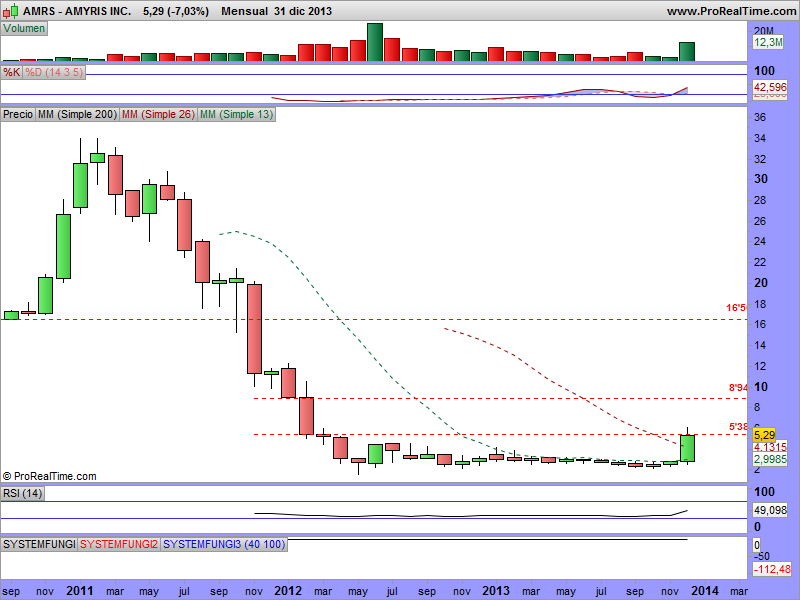This screenshot has height=600, width=800.
Task: Click the 2013 label on time axis
Action: coord(496,591)
